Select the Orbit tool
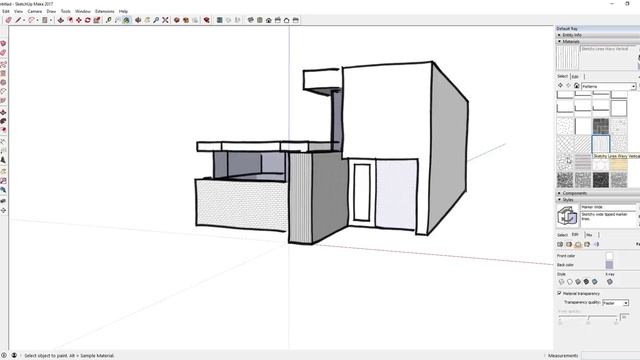 tap(138, 20)
